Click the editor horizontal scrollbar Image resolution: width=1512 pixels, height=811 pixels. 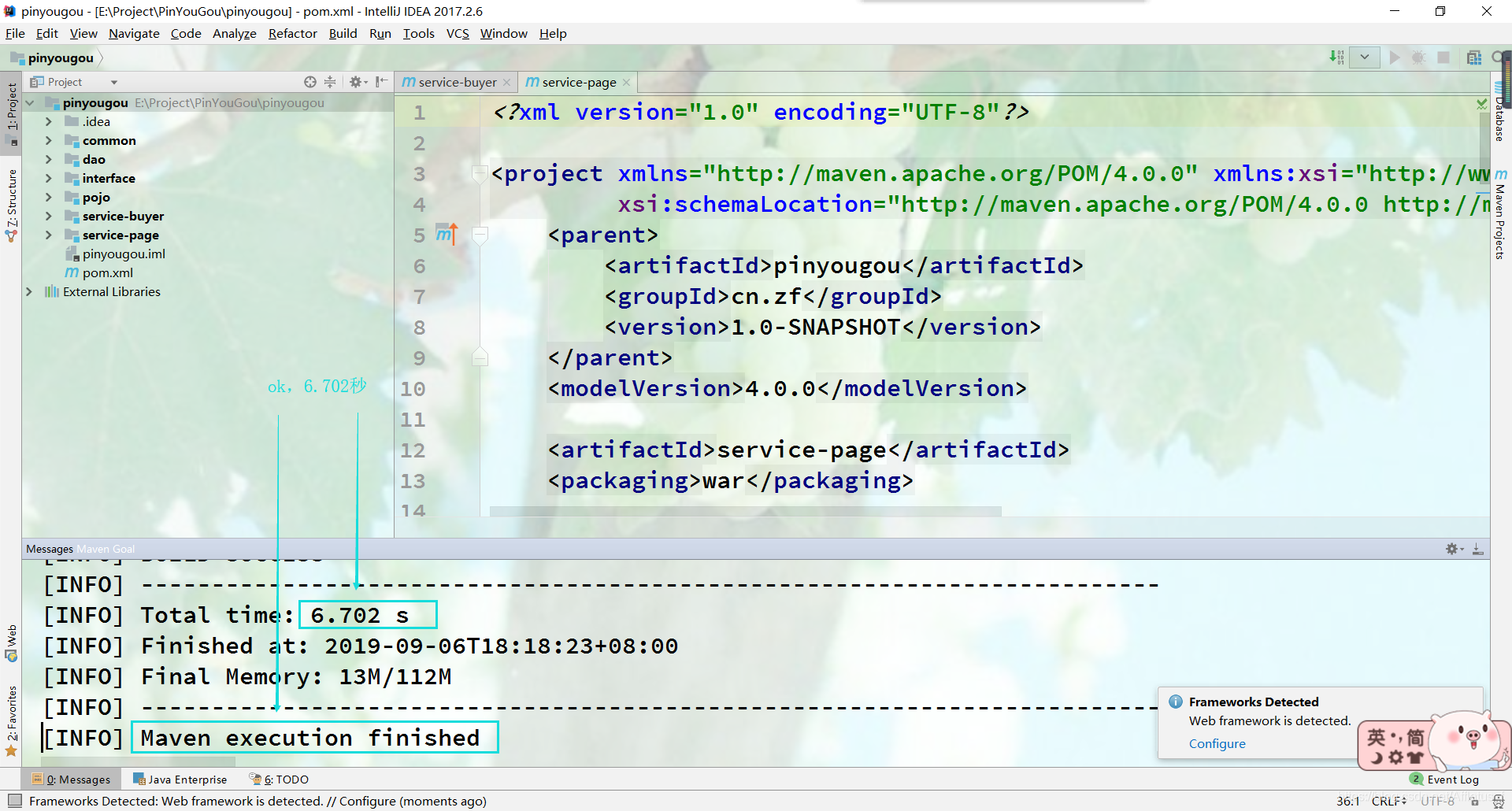(745, 512)
